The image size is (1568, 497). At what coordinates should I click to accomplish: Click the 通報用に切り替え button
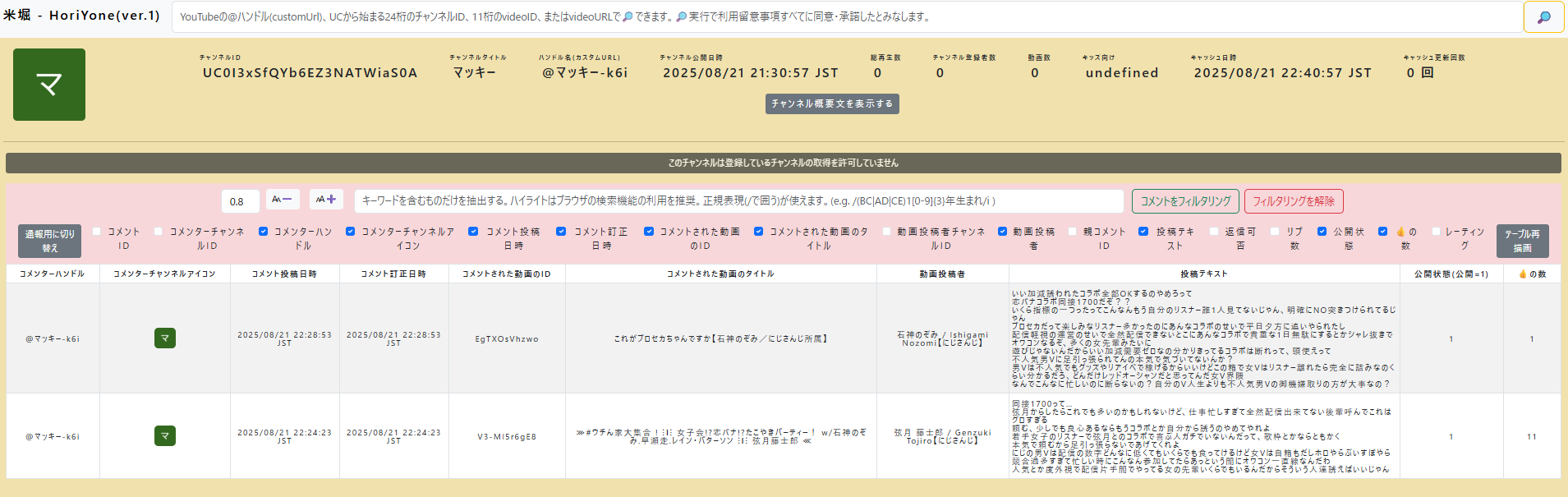[50, 241]
